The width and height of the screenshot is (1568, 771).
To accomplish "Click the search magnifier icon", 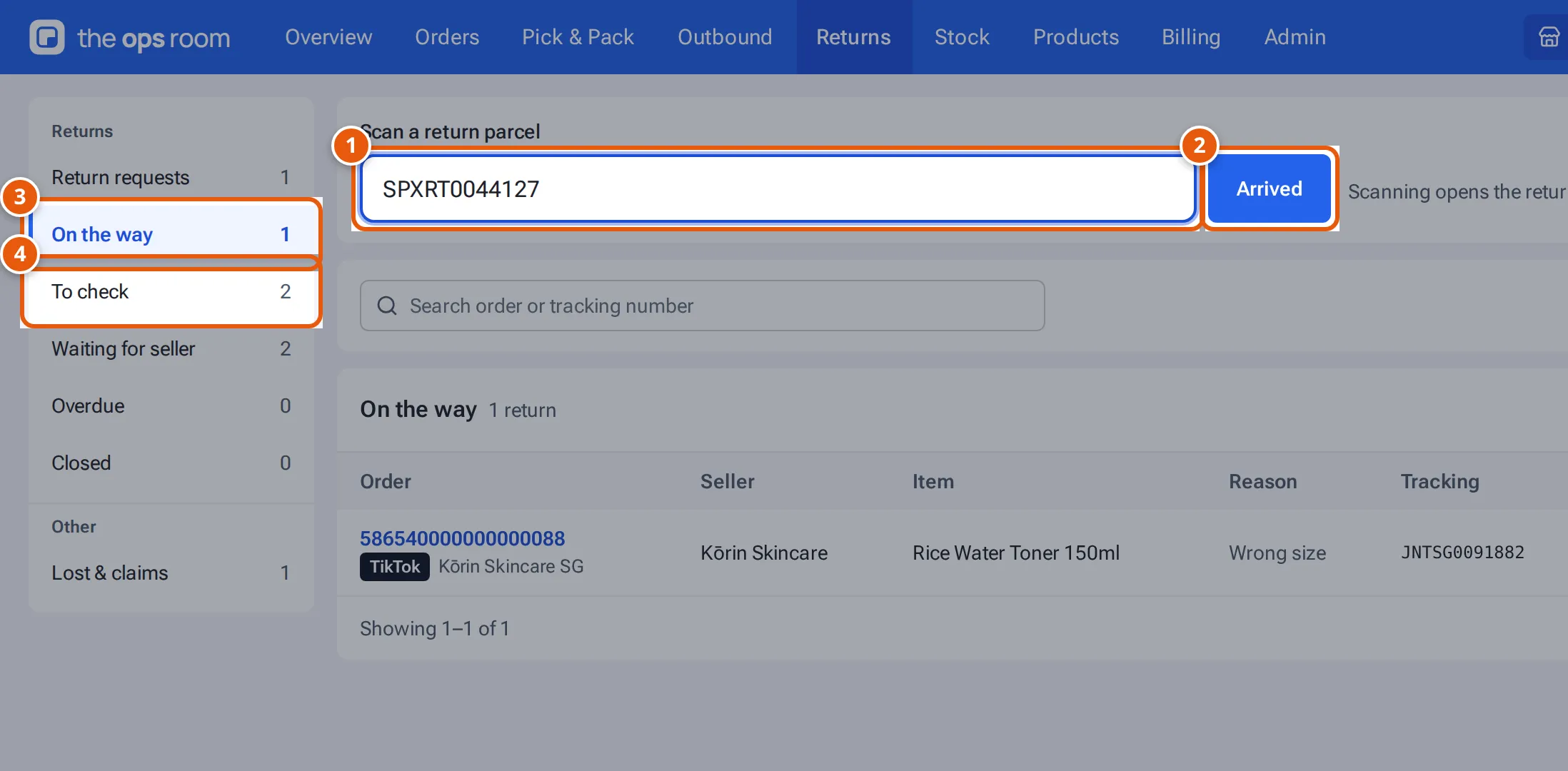I will click(x=387, y=306).
